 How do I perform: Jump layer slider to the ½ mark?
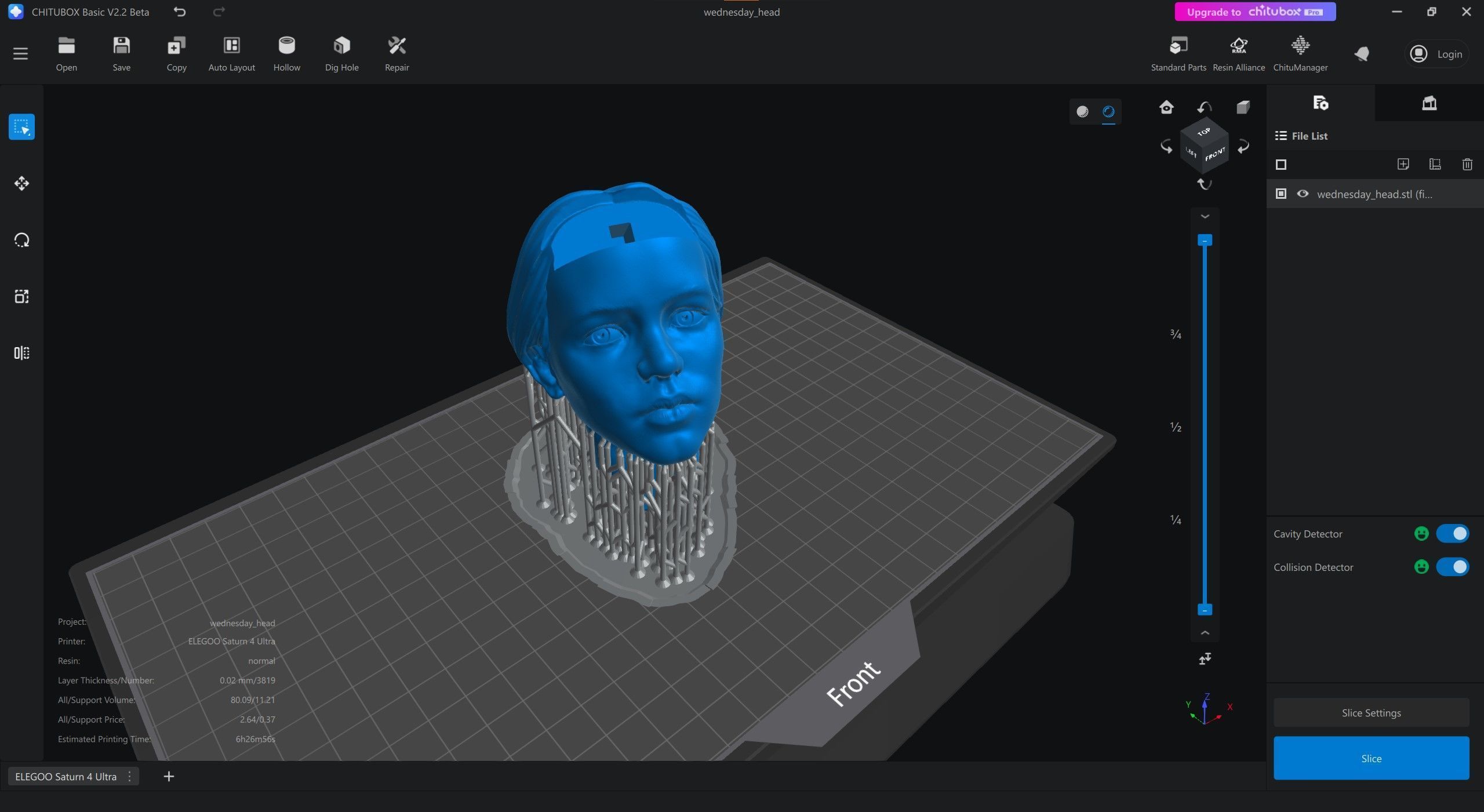coord(1175,427)
